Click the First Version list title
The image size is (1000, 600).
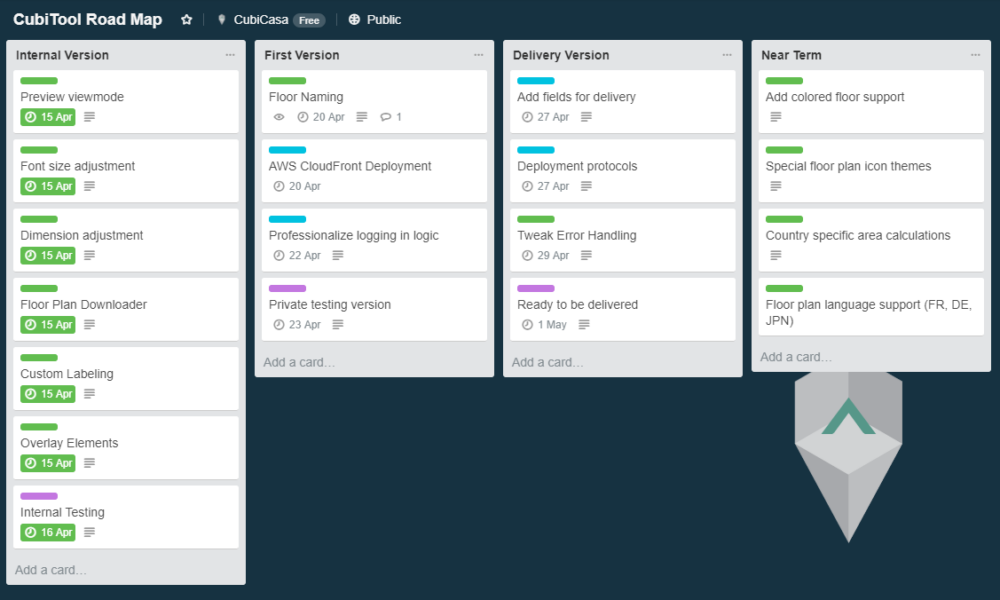coord(302,55)
